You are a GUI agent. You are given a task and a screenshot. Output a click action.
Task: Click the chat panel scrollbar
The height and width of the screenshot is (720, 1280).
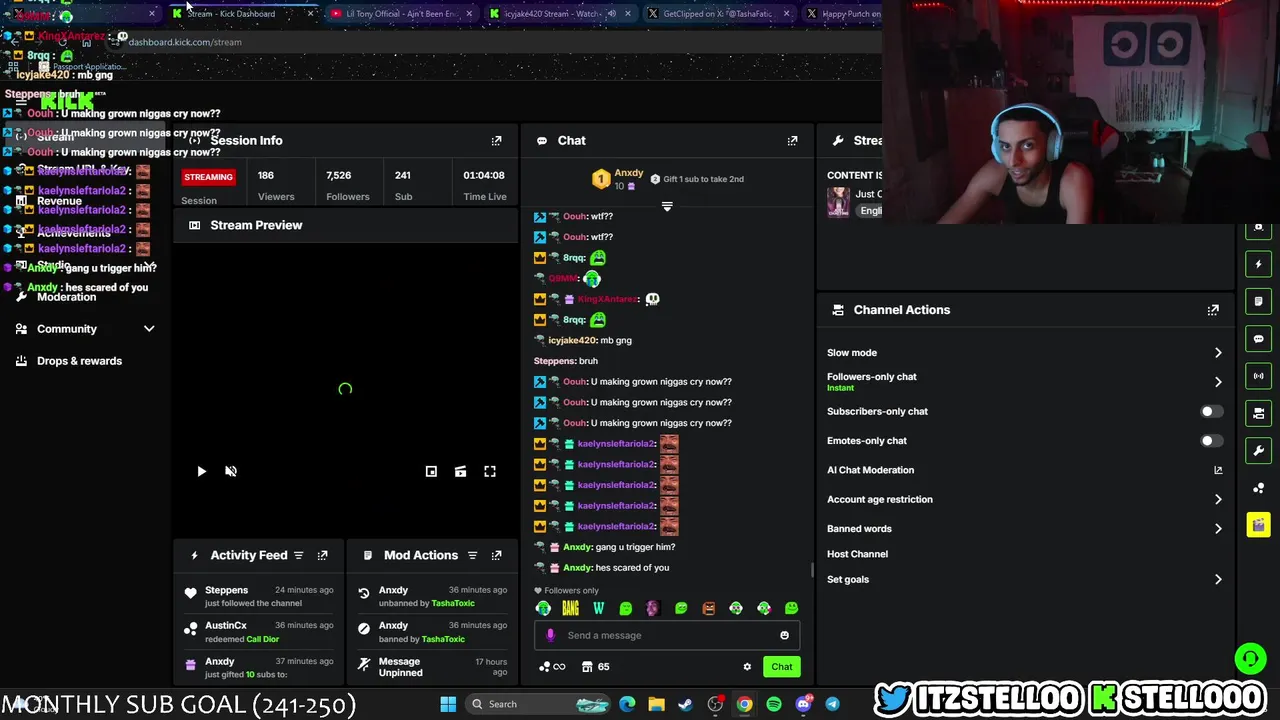click(811, 570)
